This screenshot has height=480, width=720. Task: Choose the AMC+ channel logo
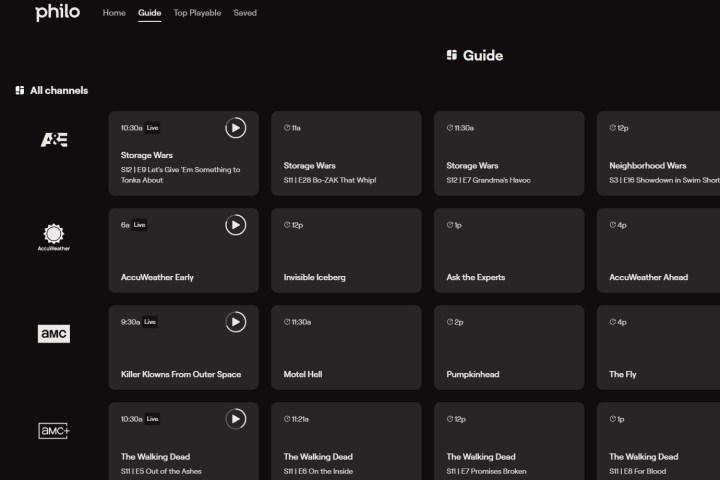[54, 430]
